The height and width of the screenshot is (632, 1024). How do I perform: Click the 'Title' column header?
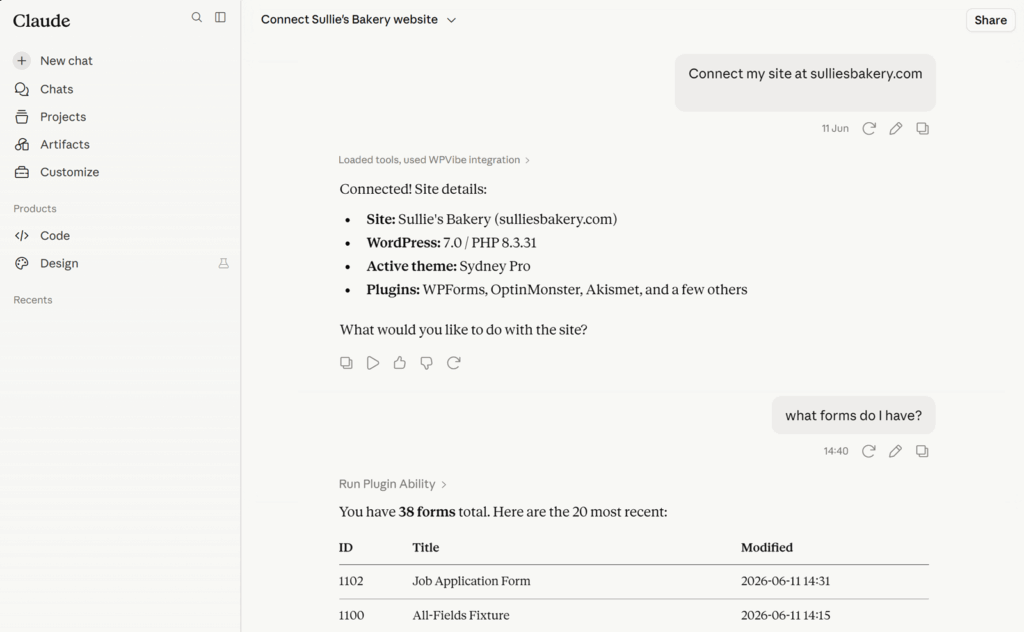click(x=425, y=547)
